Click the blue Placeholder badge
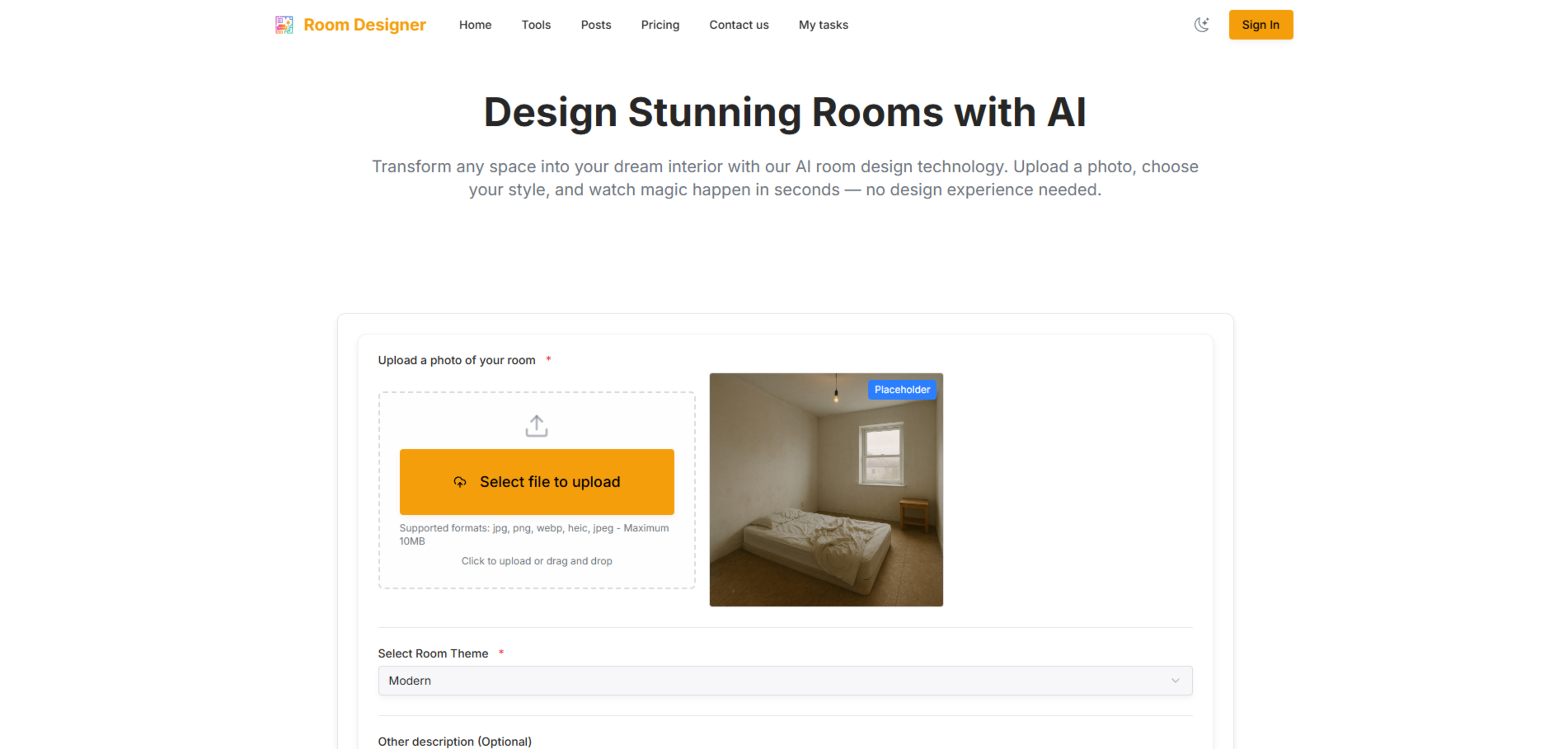 (902, 389)
